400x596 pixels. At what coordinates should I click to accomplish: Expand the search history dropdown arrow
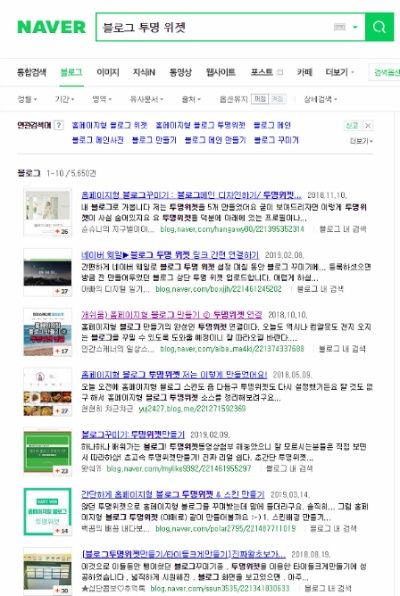click(355, 27)
